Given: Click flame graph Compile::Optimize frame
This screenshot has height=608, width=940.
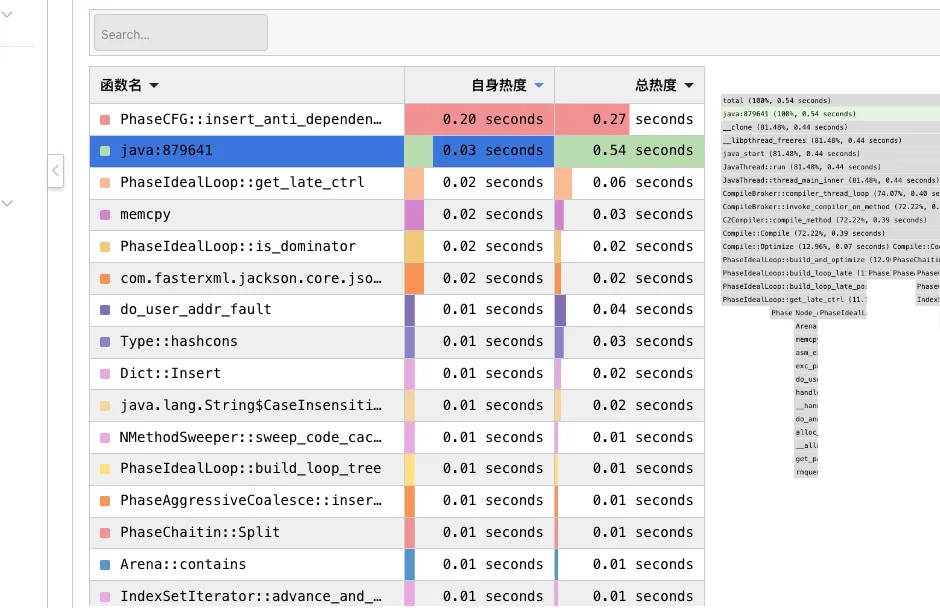Looking at the screenshot, I should click(x=806, y=246).
